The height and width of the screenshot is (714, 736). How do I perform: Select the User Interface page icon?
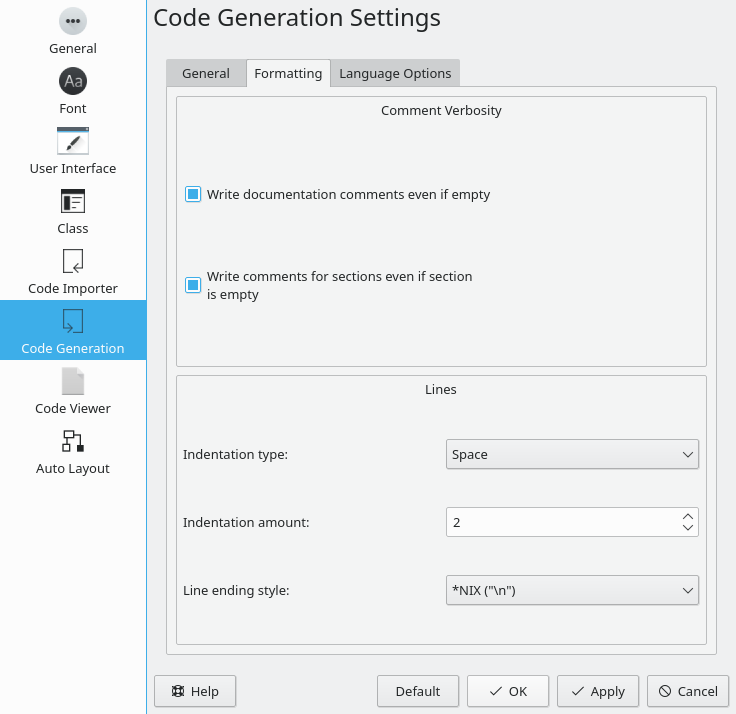pyautogui.click(x=73, y=141)
